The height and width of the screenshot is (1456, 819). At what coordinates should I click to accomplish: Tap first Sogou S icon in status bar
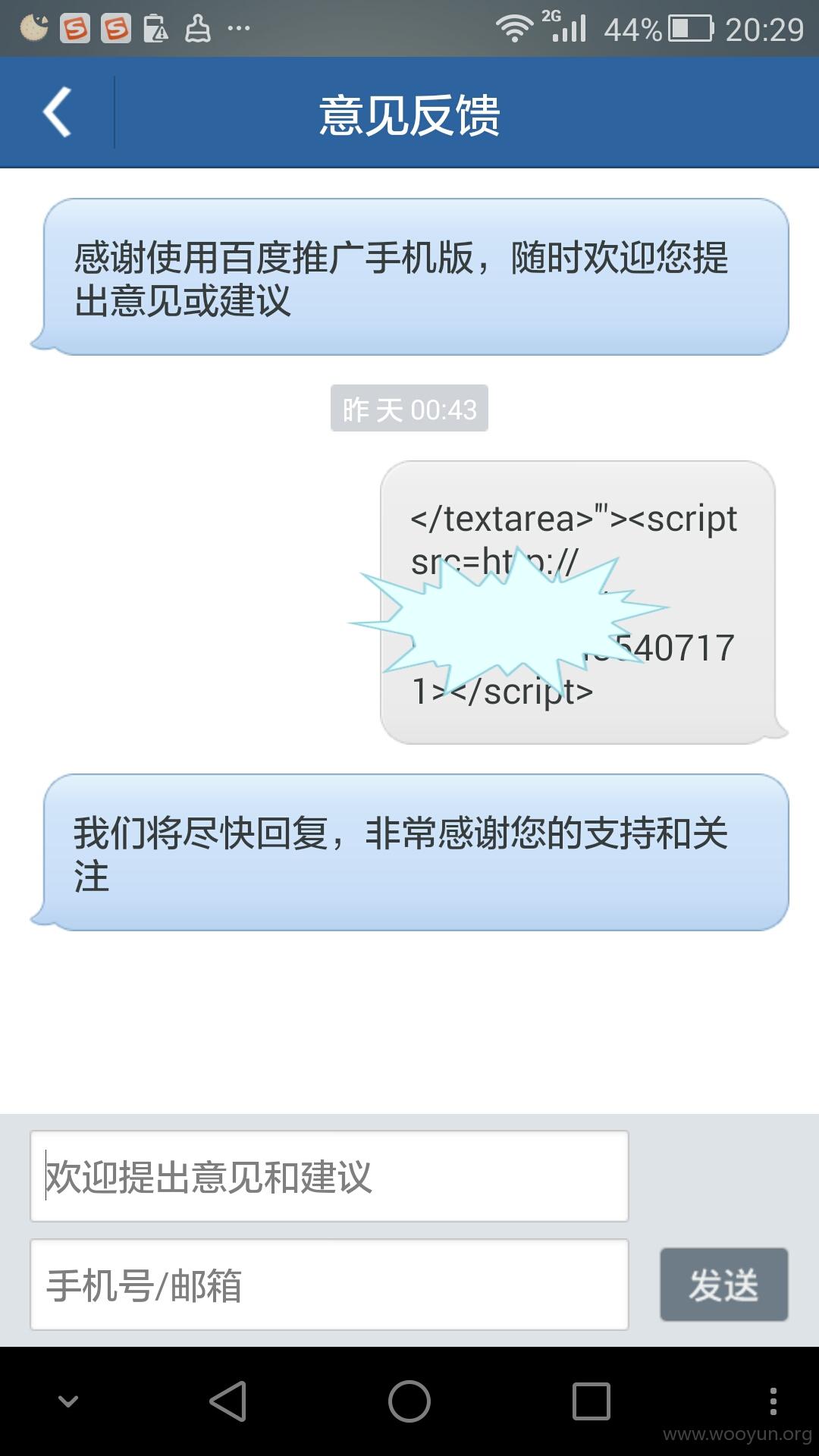(75, 29)
